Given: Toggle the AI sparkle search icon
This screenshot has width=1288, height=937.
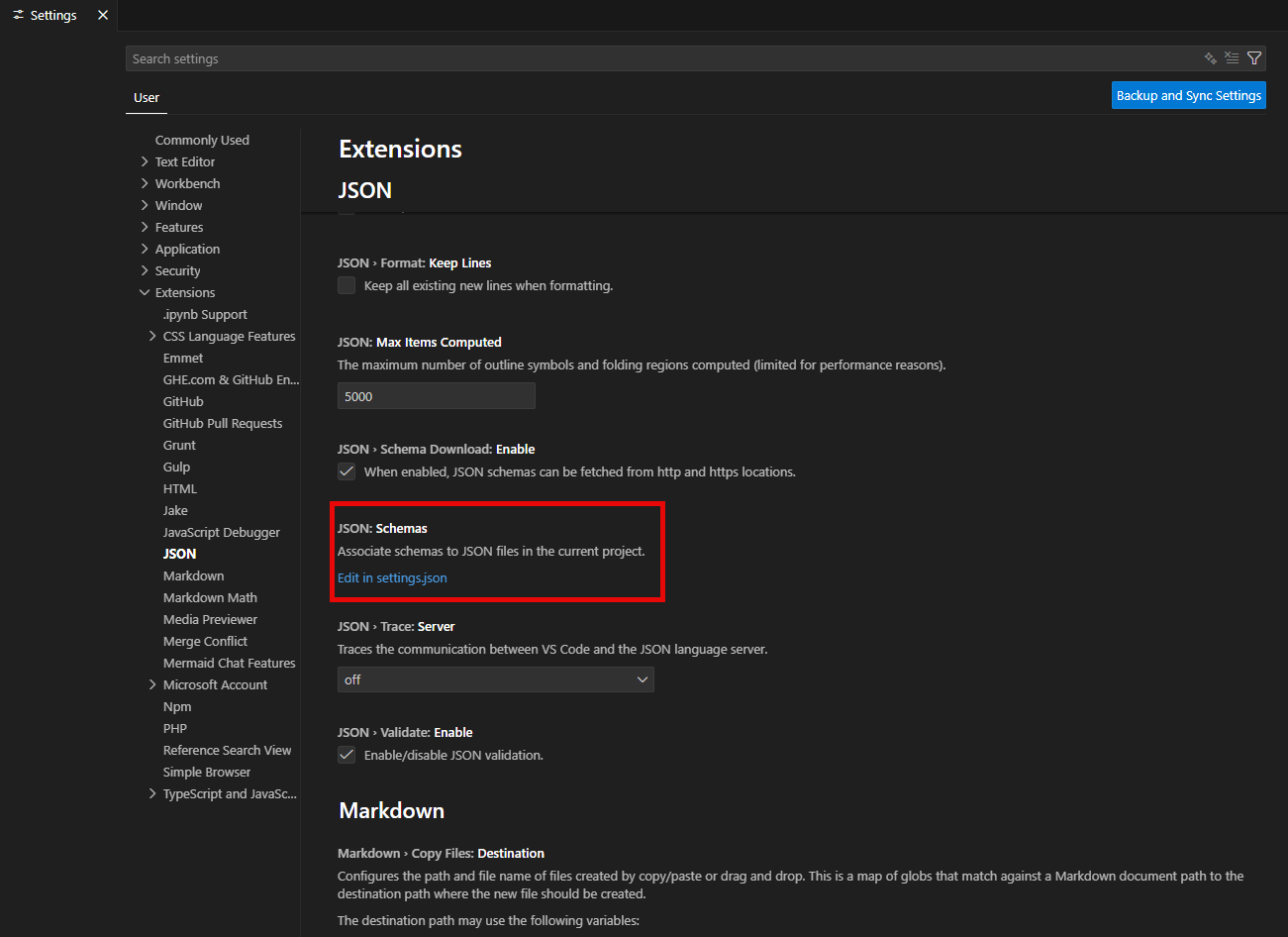Looking at the screenshot, I should [x=1210, y=58].
